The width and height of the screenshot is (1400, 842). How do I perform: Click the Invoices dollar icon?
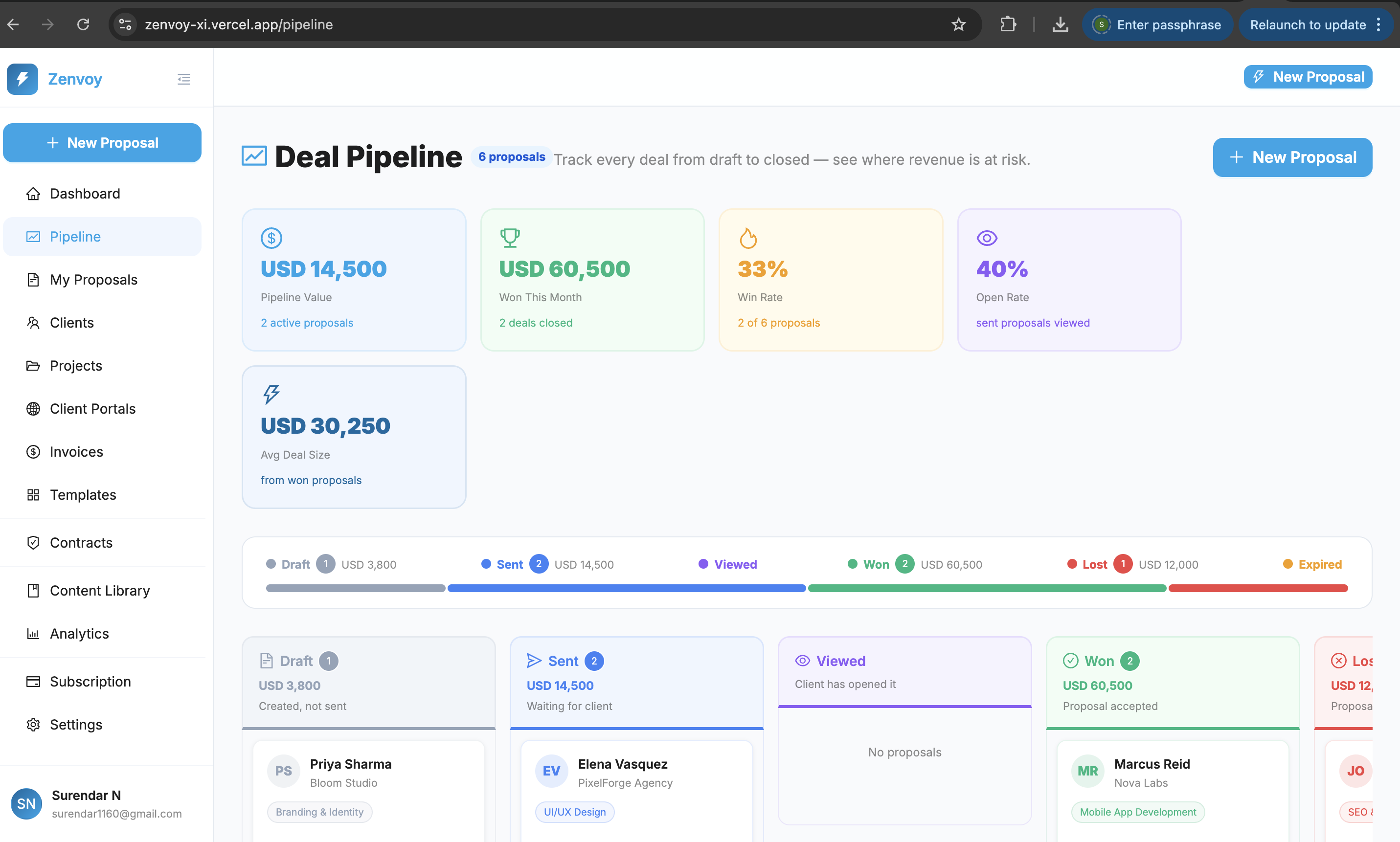pos(33,452)
